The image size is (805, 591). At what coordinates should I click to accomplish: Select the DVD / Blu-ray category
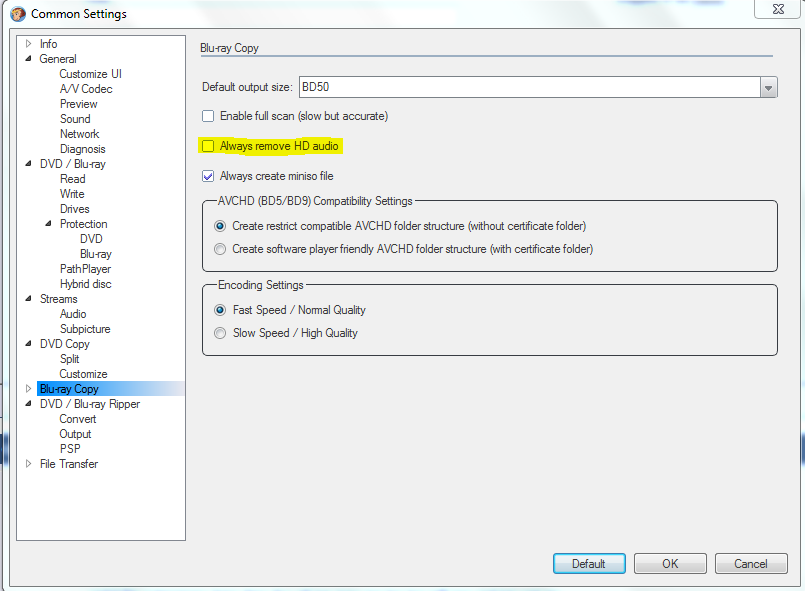[x=72, y=164]
